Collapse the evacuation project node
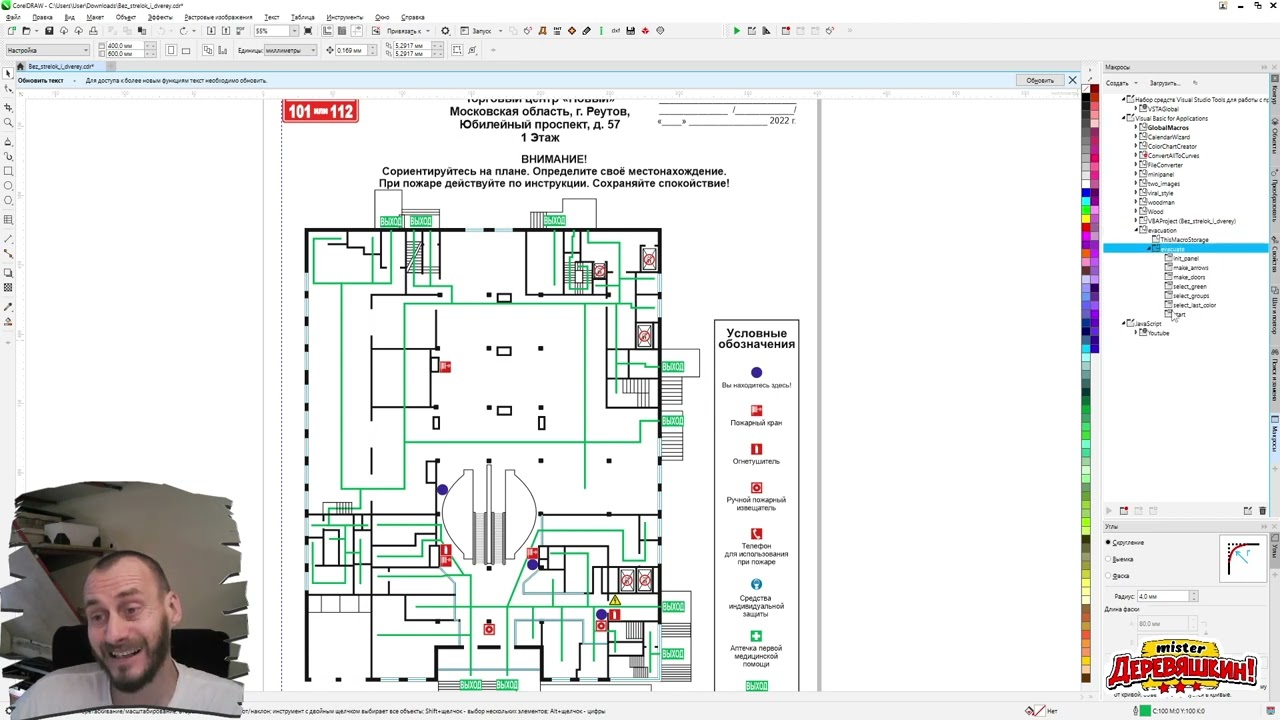This screenshot has height=720, width=1280. pyautogui.click(x=1136, y=230)
